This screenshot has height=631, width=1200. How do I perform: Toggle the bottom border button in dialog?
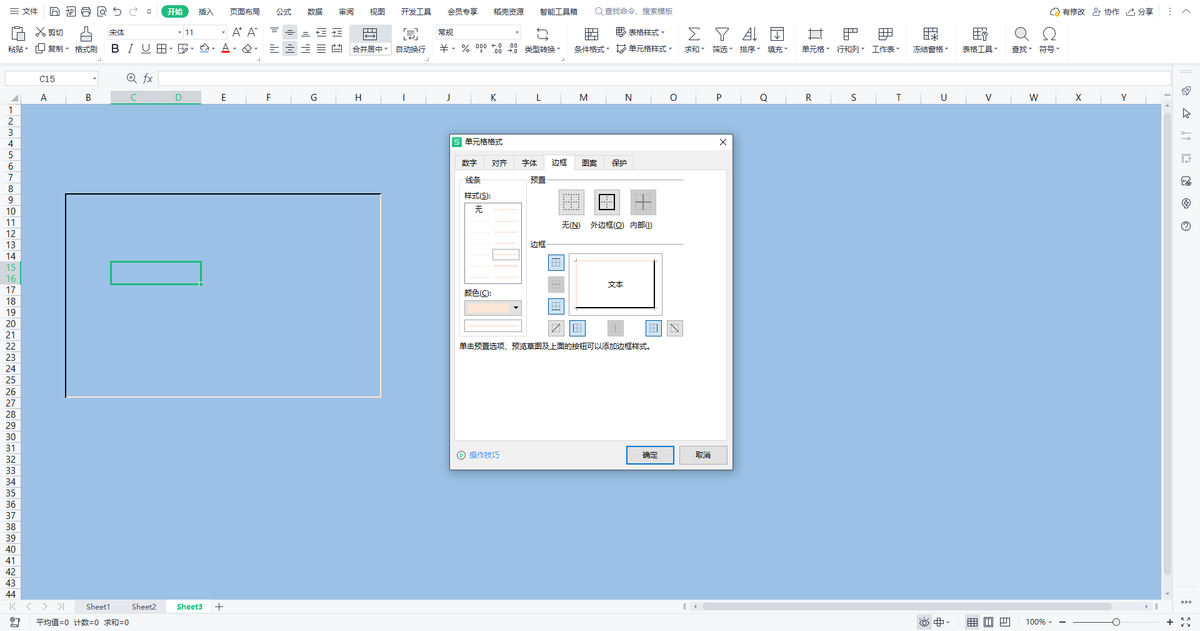click(x=557, y=306)
